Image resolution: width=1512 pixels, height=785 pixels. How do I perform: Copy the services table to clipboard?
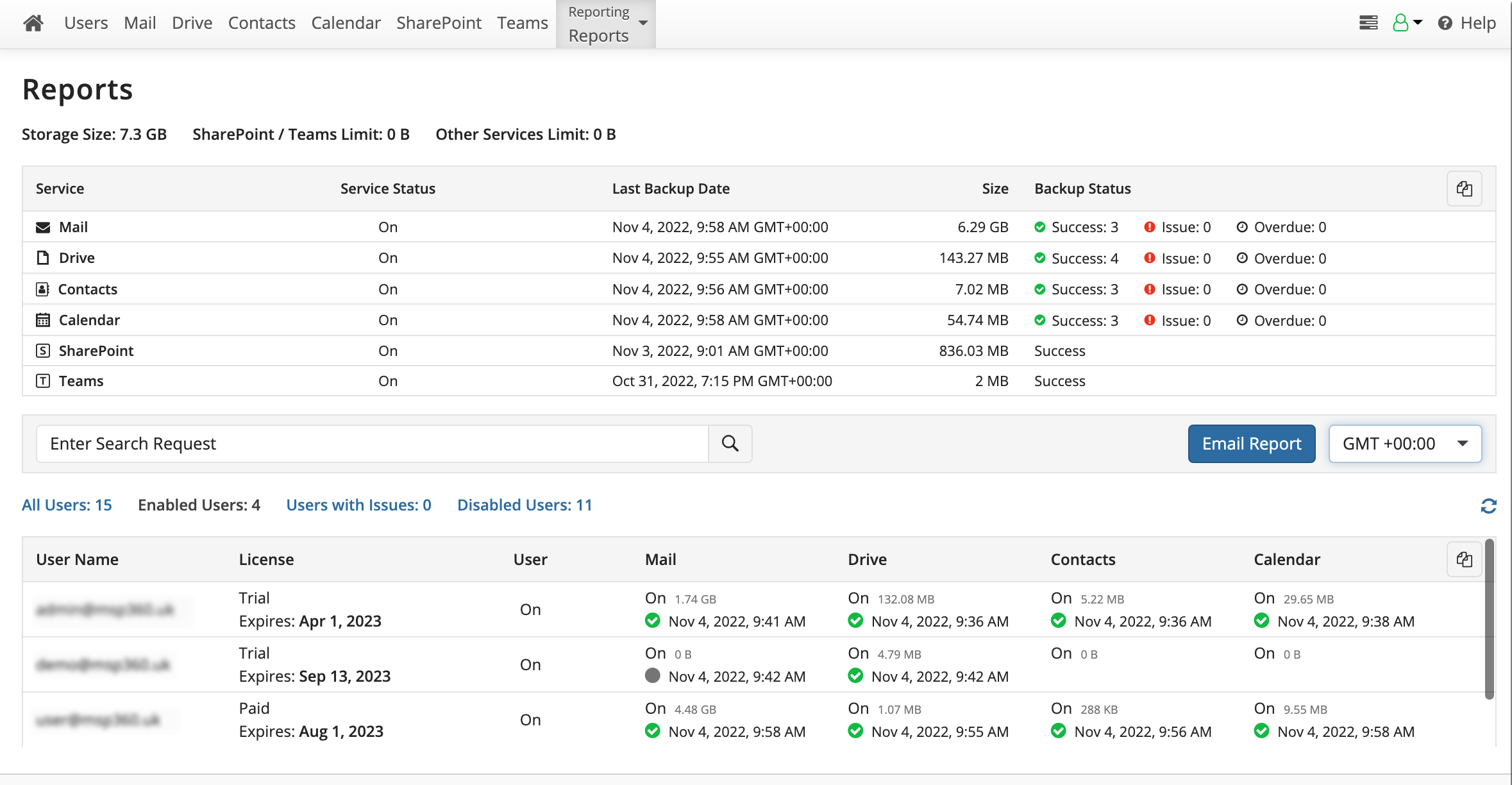coord(1465,189)
